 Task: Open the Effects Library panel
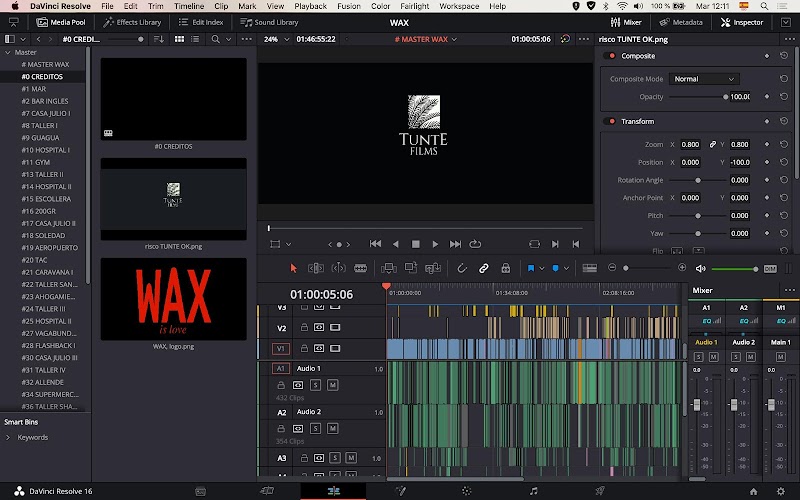[132, 22]
